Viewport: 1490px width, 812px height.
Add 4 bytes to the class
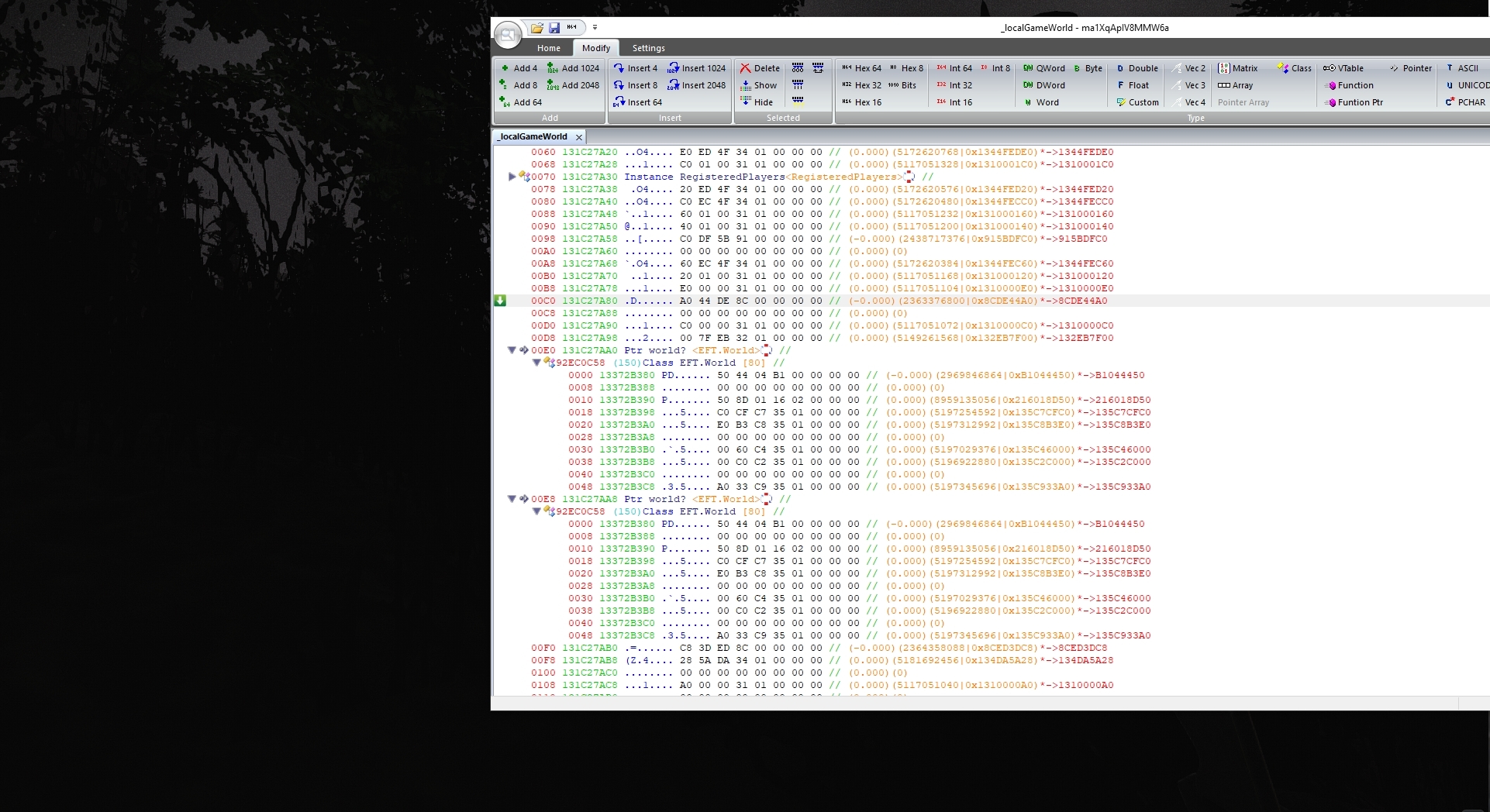pyautogui.click(x=519, y=68)
